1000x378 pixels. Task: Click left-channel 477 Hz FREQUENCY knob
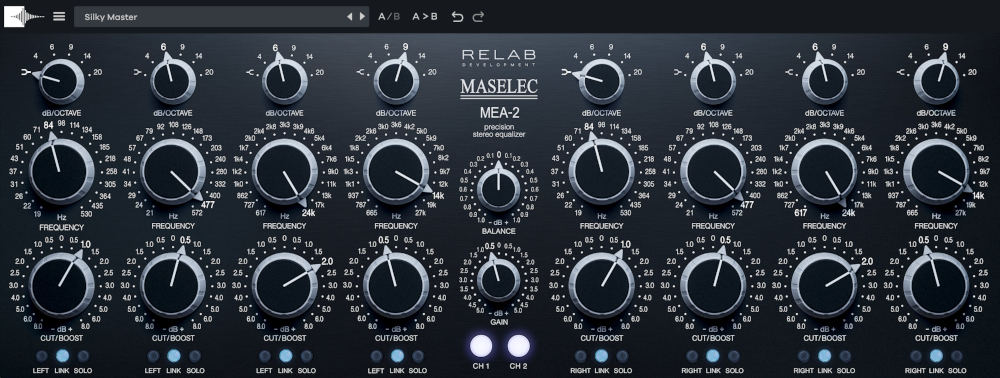(173, 171)
